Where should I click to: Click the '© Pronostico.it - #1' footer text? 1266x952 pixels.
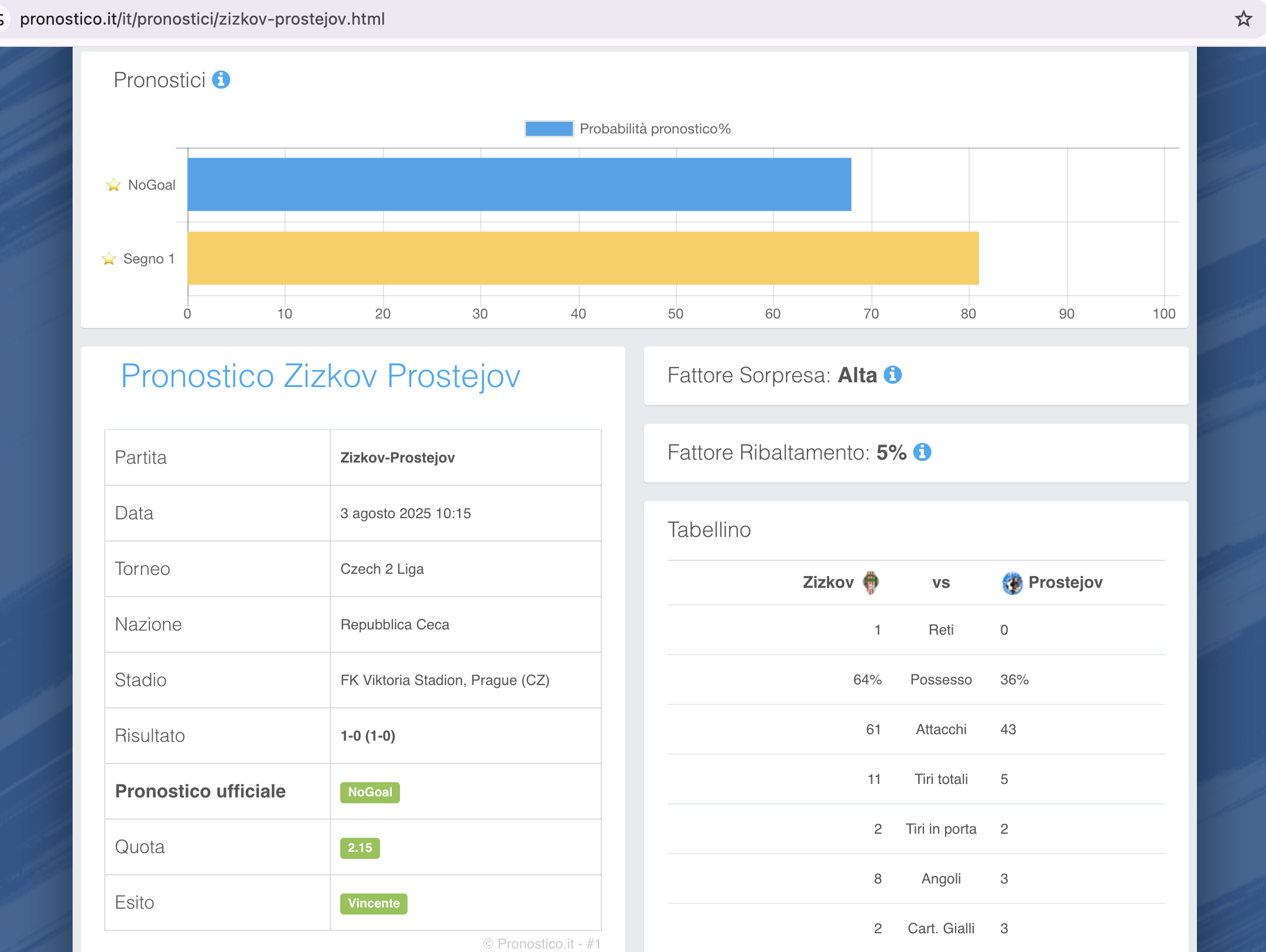(542, 943)
